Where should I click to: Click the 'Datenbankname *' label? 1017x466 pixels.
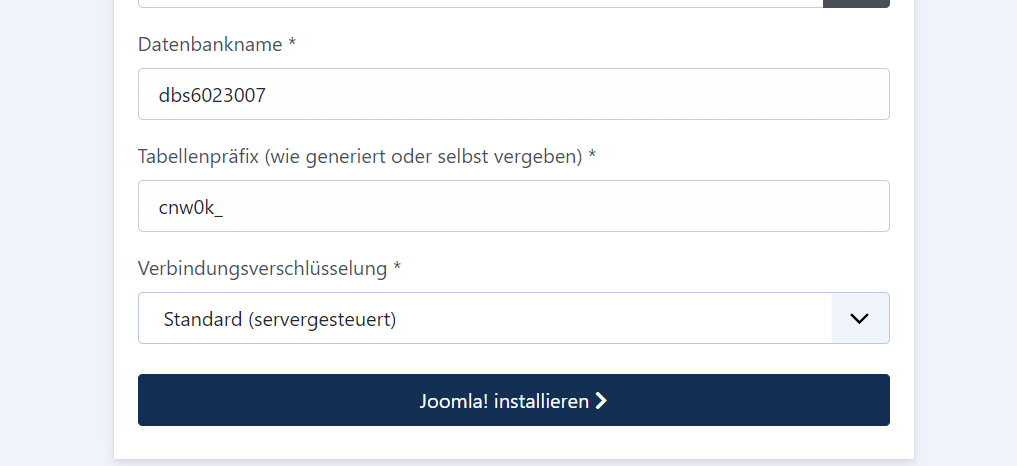217,45
